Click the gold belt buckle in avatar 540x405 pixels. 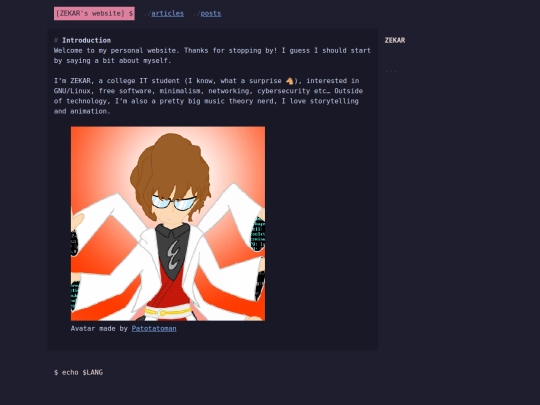coord(162,313)
